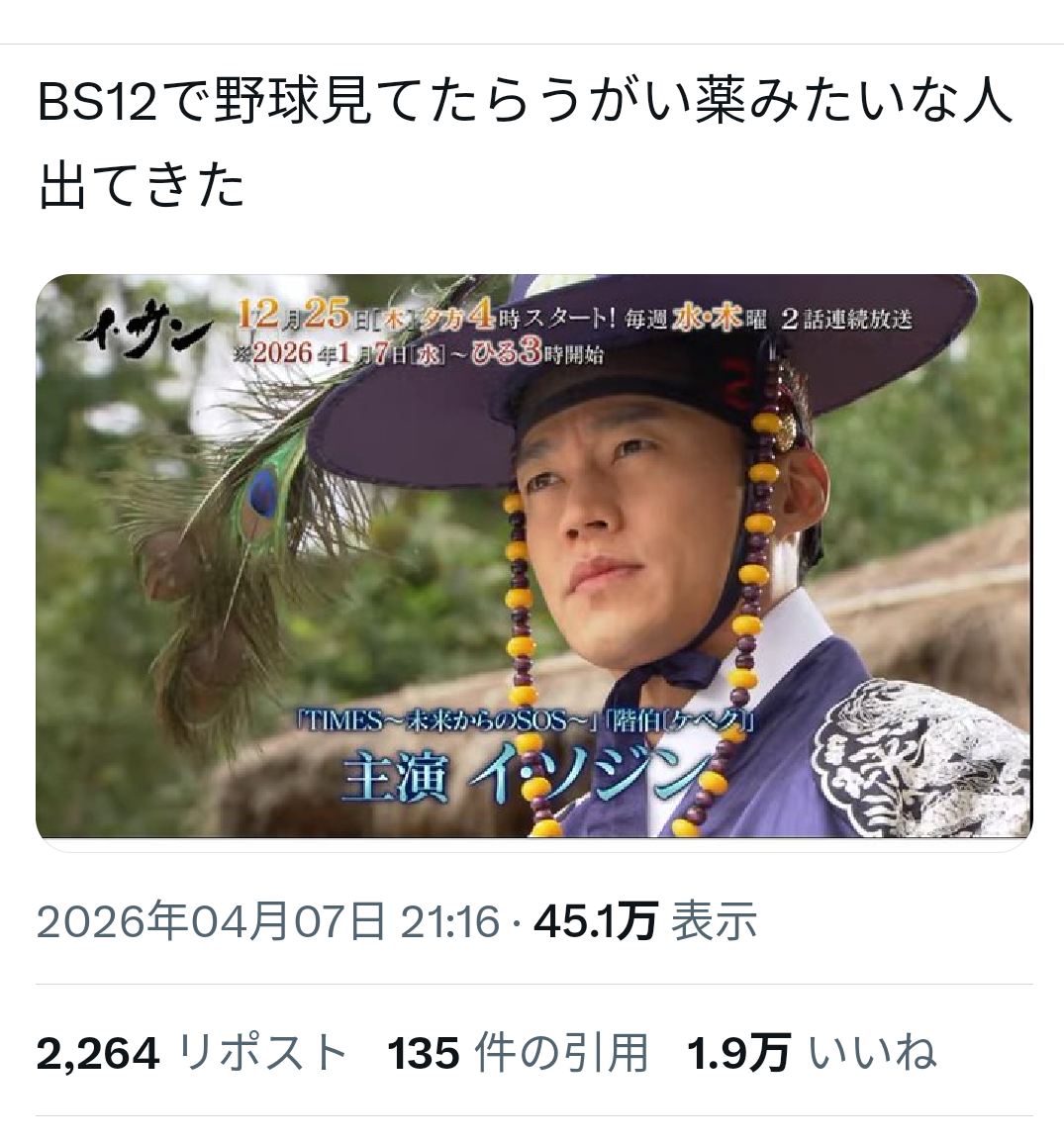Screen dimensions: 1064x1144
Task: Click the 水・木曜 weekday text in image
Action: 719,318
